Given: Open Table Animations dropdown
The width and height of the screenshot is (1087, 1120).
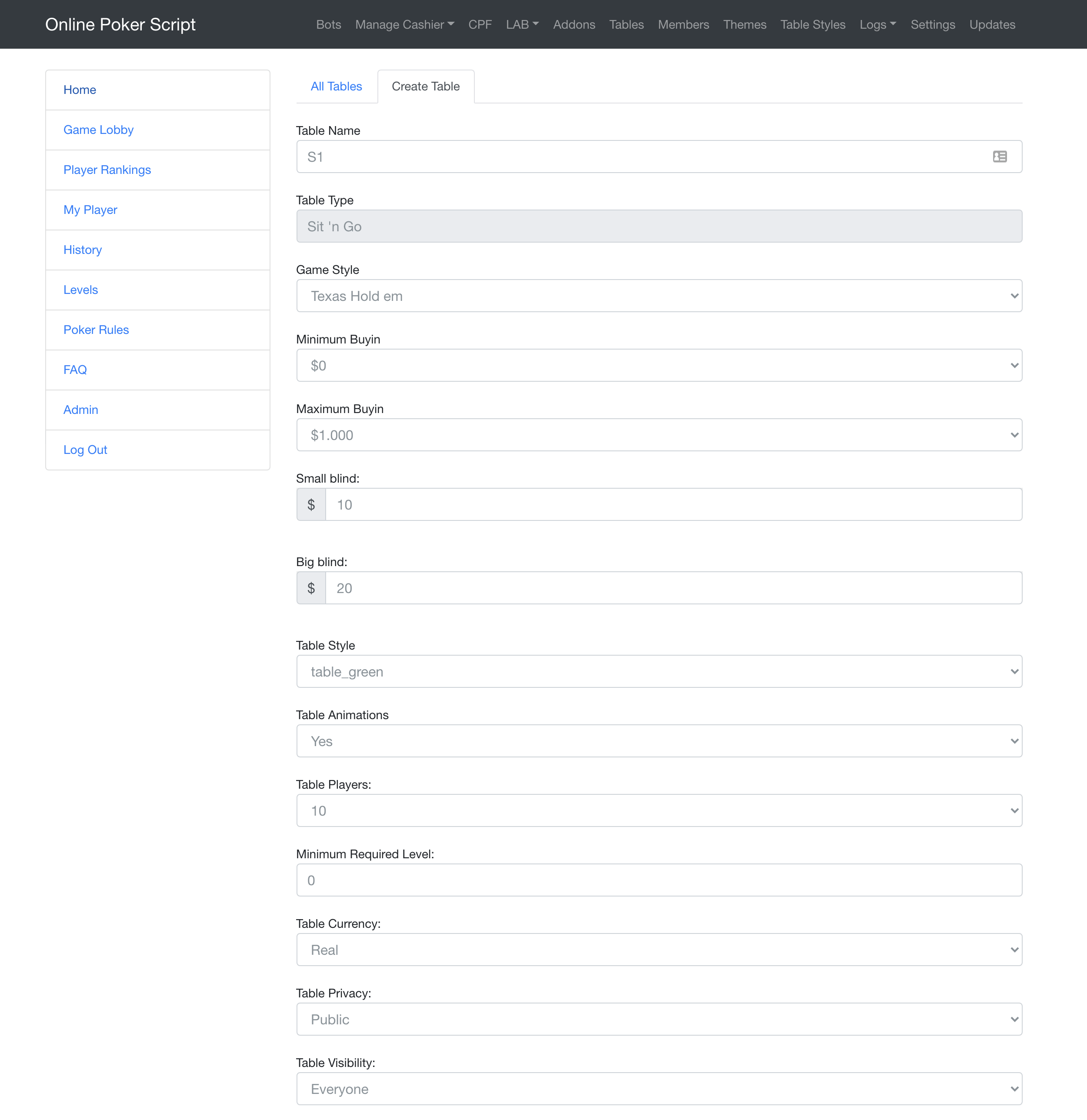Looking at the screenshot, I should pos(658,741).
